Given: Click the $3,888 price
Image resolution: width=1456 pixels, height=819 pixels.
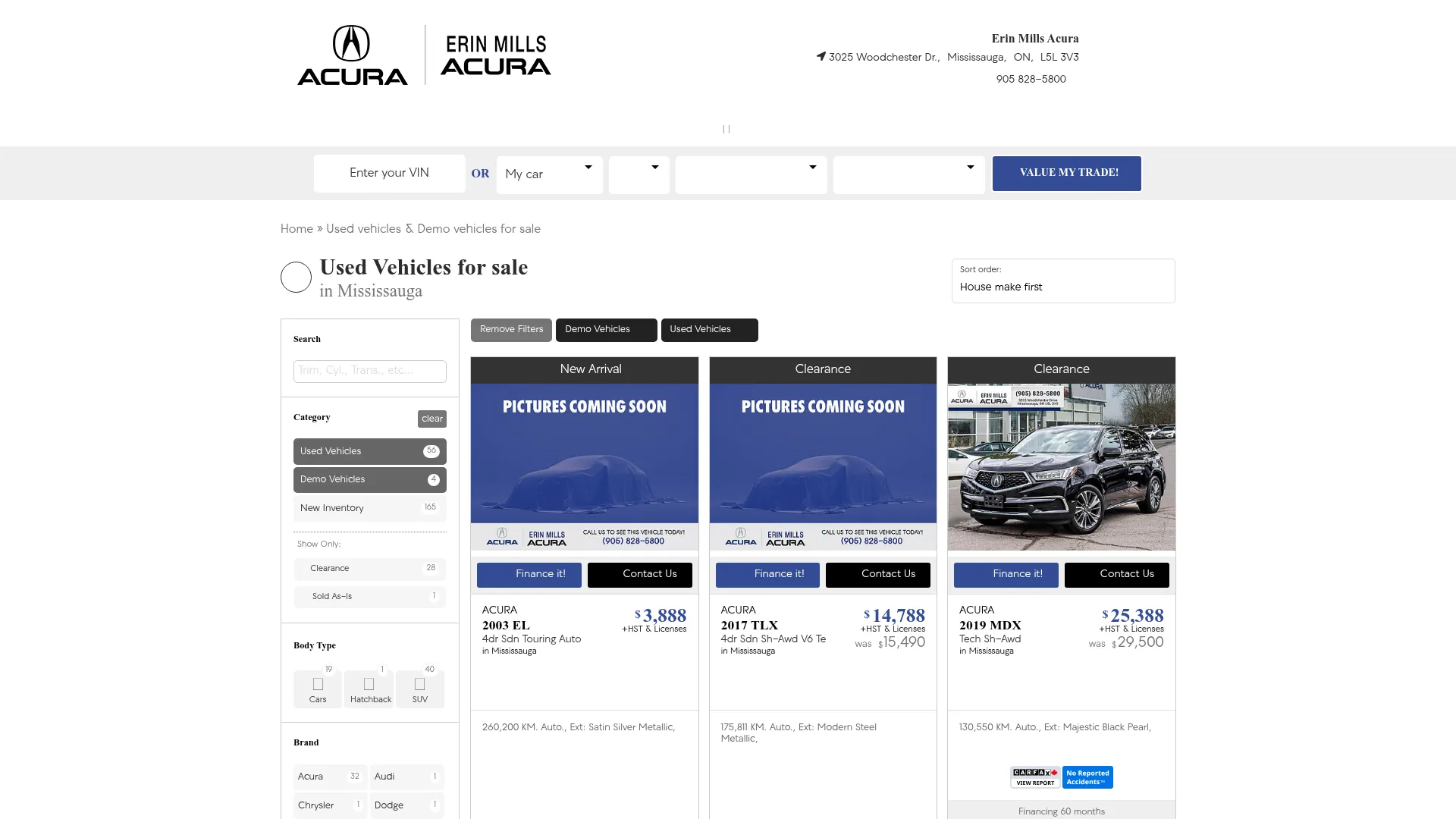Looking at the screenshot, I should tap(661, 616).
